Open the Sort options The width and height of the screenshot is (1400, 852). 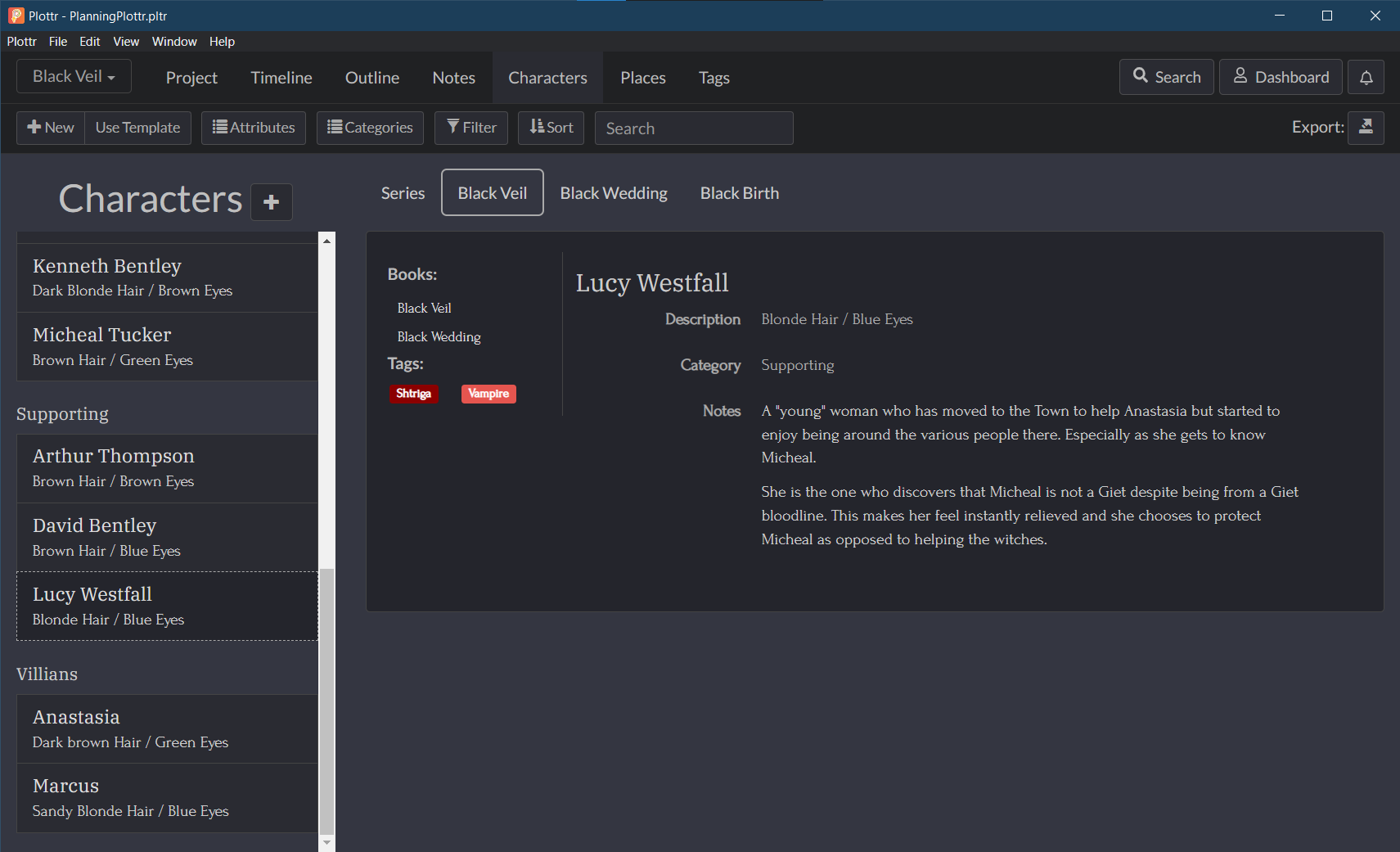click(x=551, y=128)
